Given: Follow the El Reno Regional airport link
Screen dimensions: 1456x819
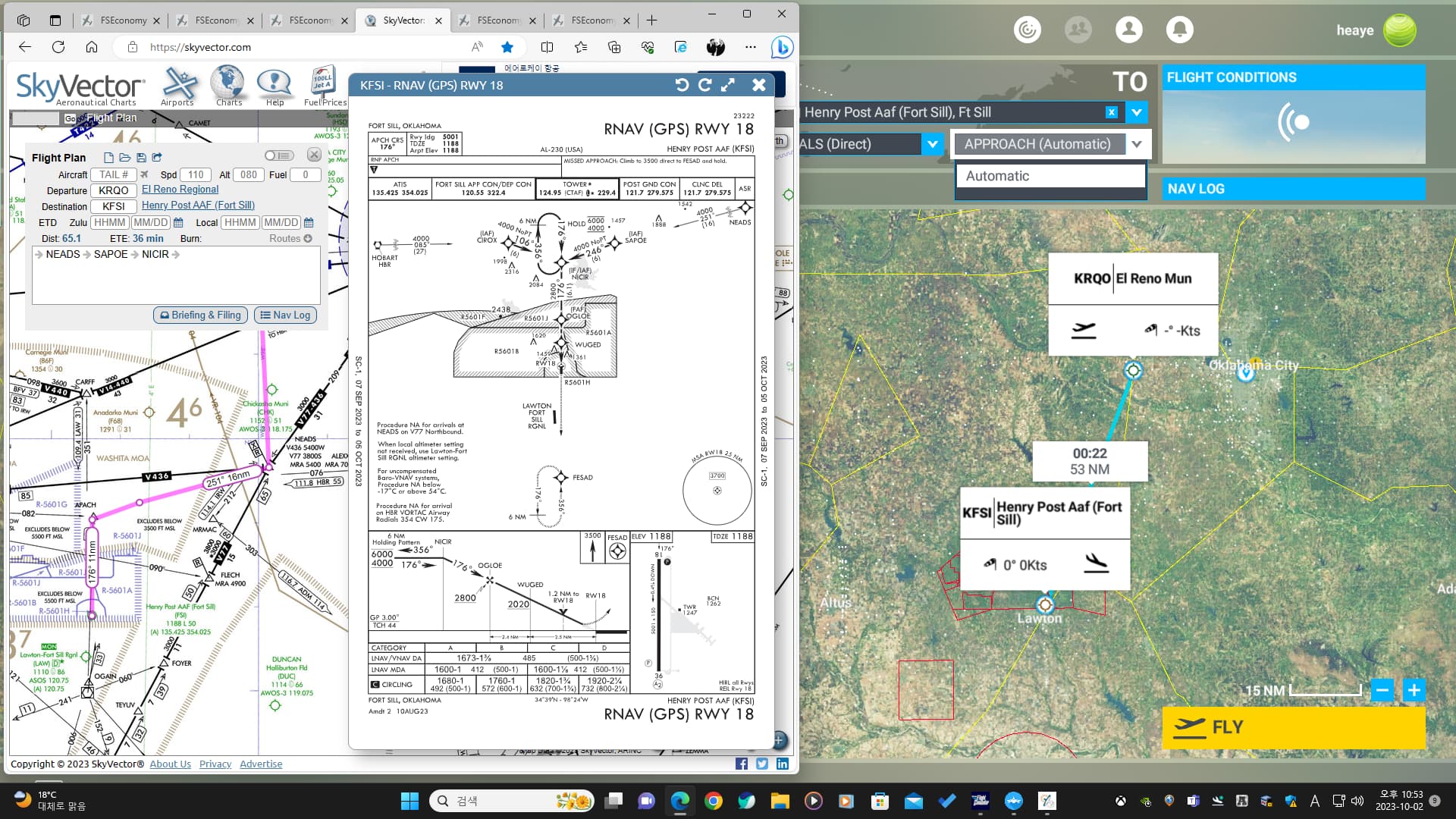Looking at the screenshot, I should click(x=180, y=190).
